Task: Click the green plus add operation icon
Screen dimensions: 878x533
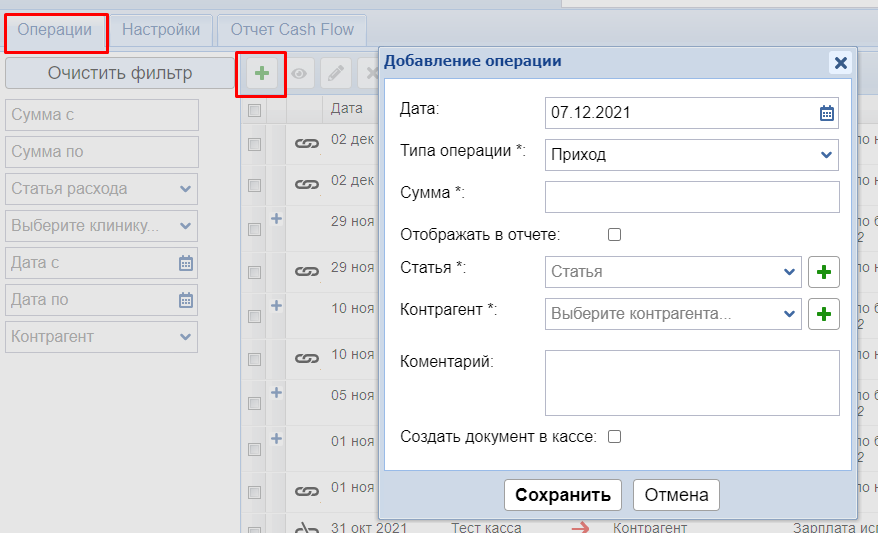Action: [x=261, y=73]
